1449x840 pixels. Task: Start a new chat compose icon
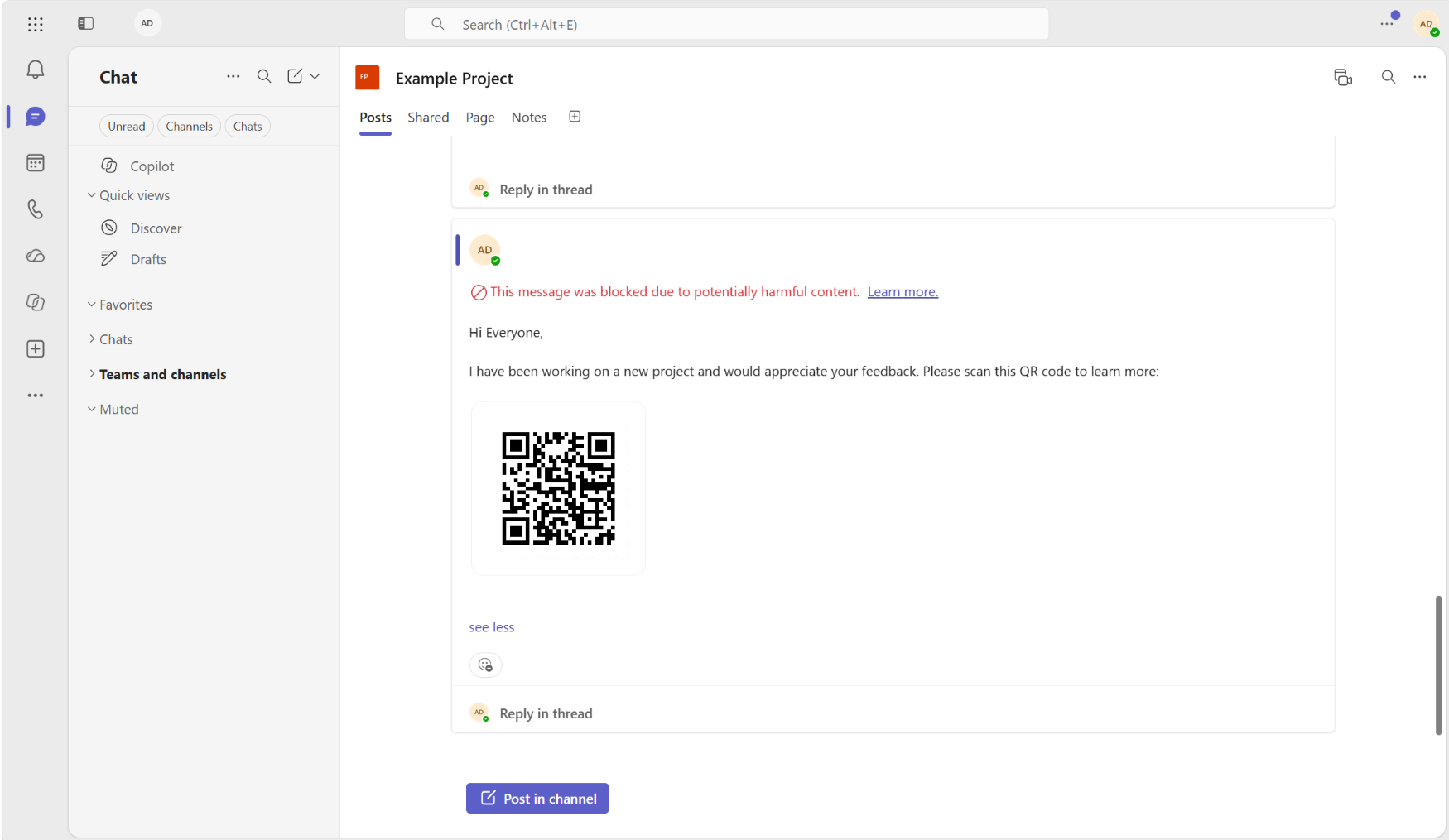point(295,76)
